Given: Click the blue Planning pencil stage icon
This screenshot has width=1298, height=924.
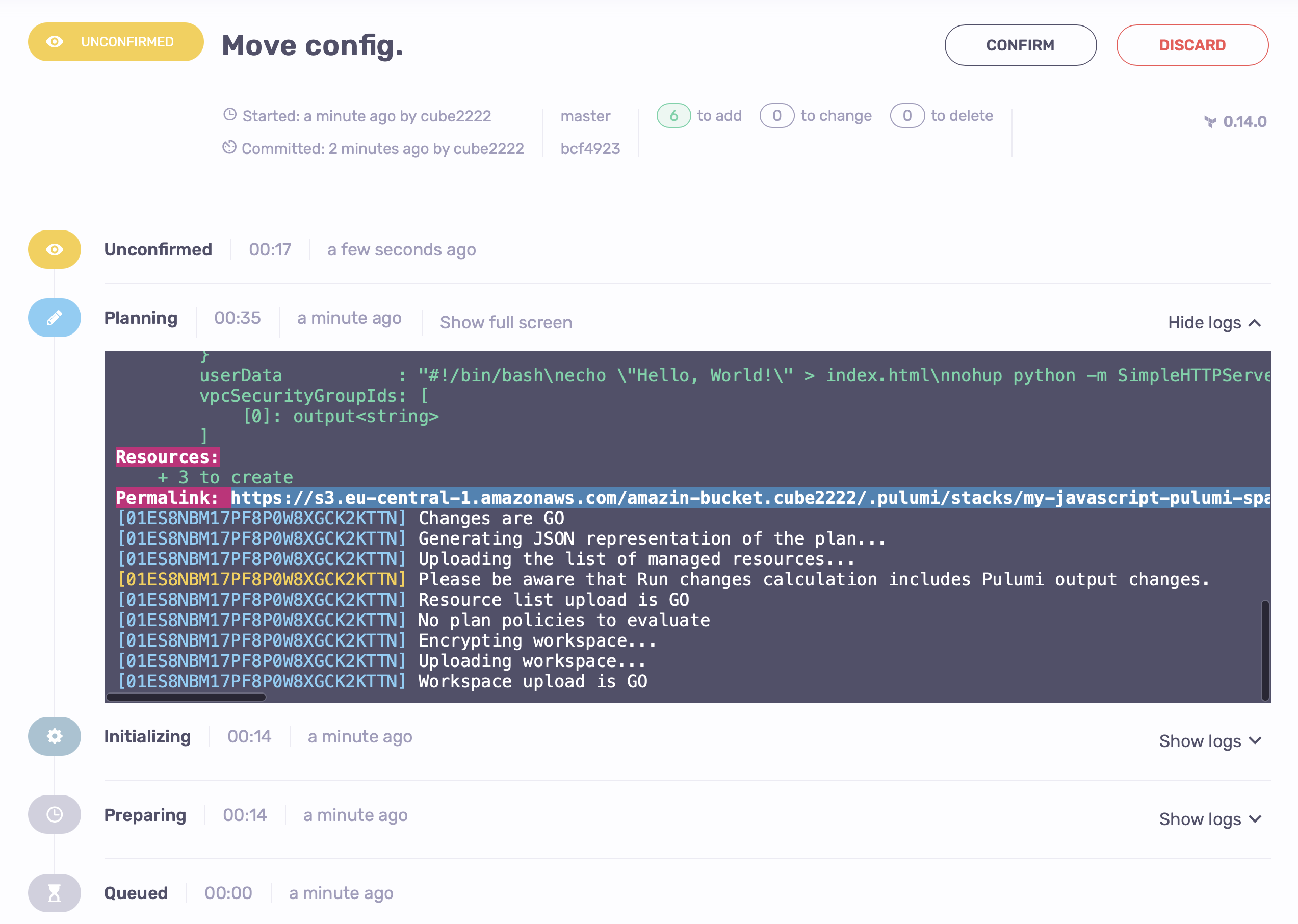Looking at the screenshot, I should (54, 318).
